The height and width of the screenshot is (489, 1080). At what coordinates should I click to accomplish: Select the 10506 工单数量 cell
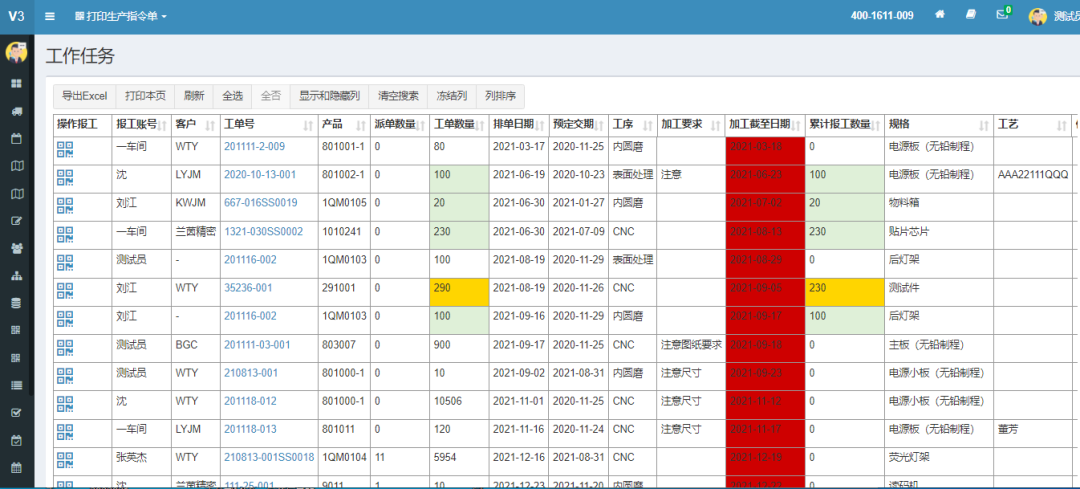pyautogui.click(x=459, y=405)
